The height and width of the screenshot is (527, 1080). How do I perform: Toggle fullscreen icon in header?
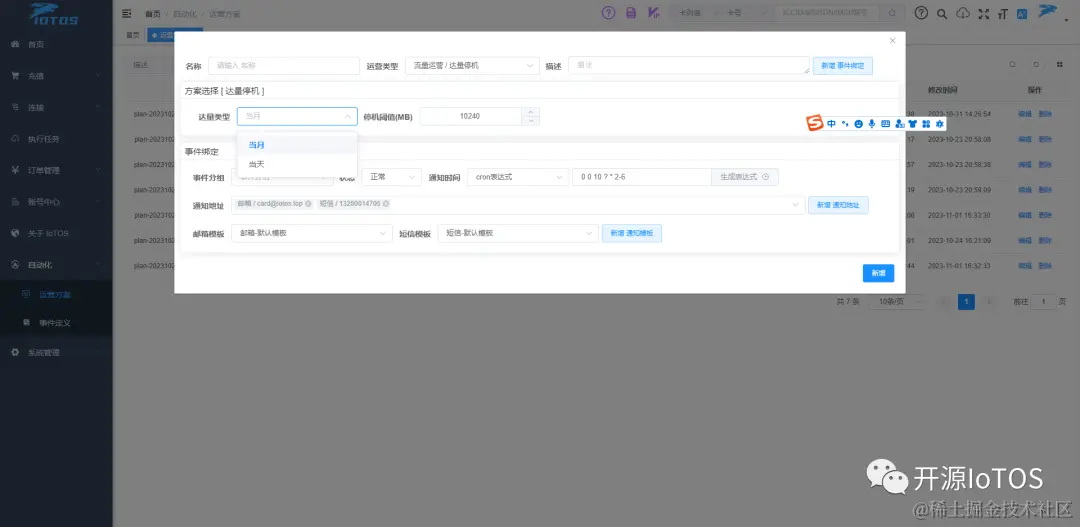pyautogui.click(x=984, y=13)
